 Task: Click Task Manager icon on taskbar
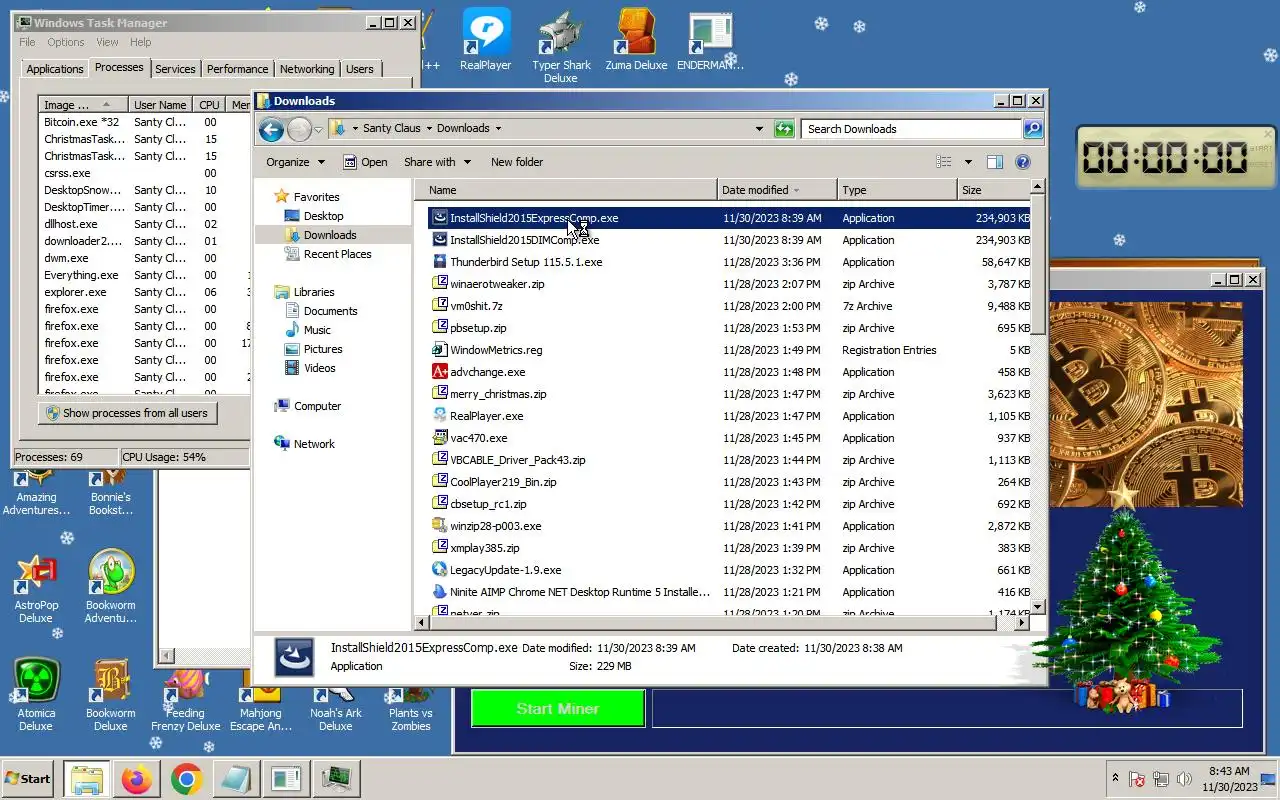click(x=336, y=779)
